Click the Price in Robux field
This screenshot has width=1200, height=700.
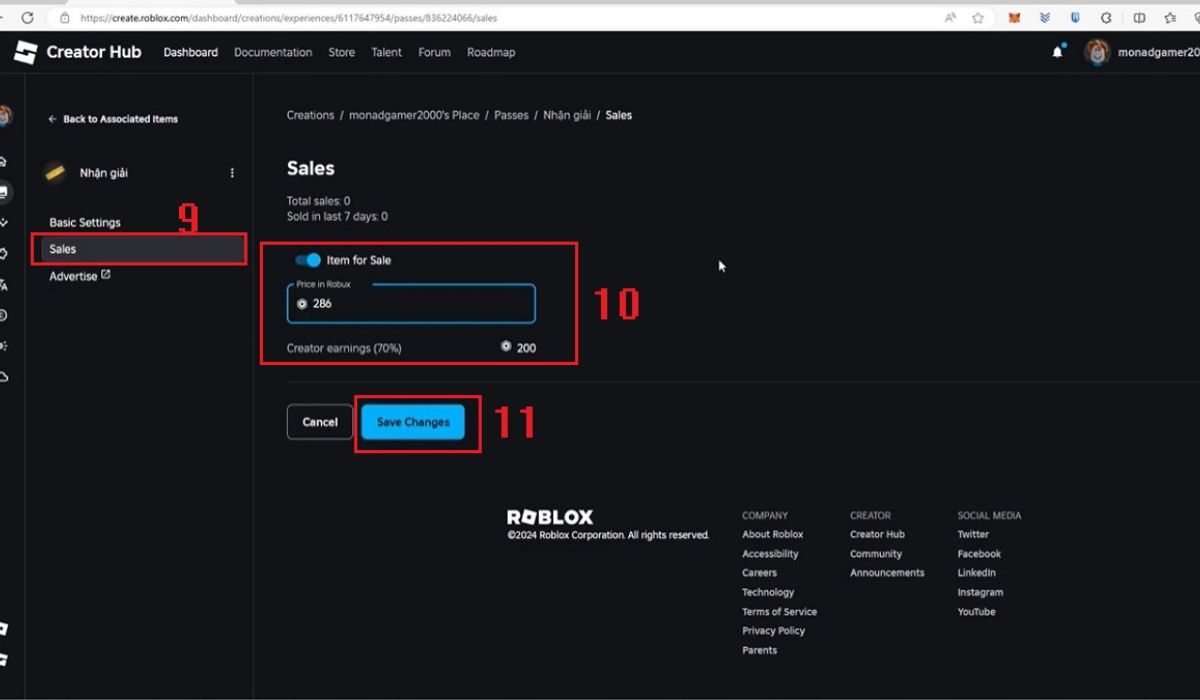(411, 304)
